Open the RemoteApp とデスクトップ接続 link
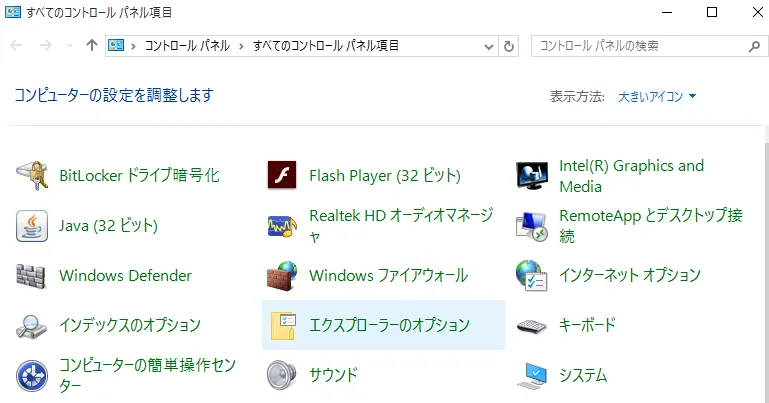Image resolution: width=769 pixels, height=403 pixels. pyautogui.click(x=651, y=226)
